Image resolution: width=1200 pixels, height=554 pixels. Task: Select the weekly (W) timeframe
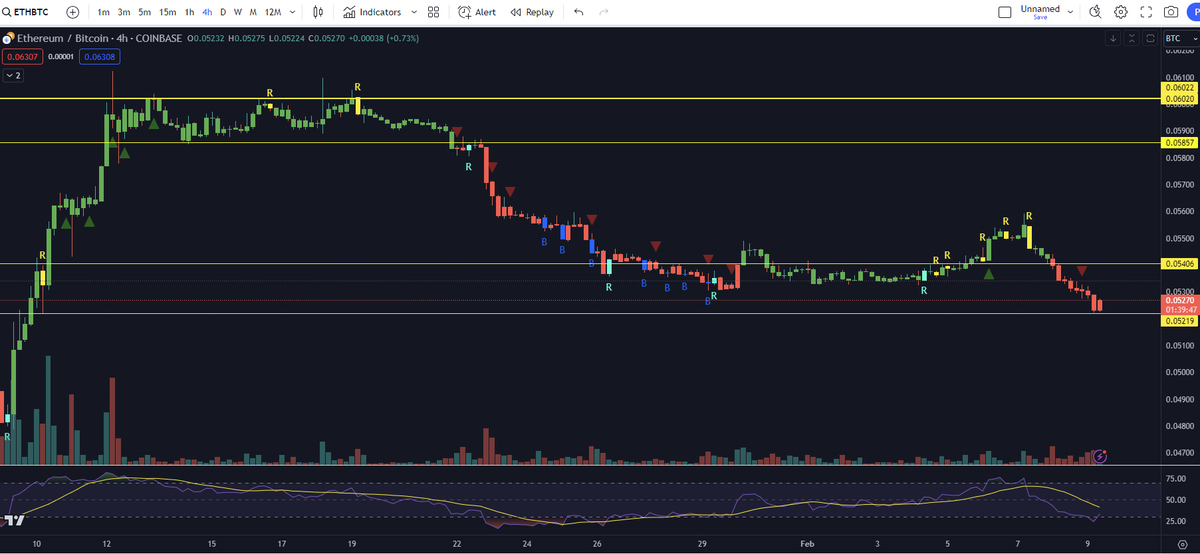pos(237,12)
